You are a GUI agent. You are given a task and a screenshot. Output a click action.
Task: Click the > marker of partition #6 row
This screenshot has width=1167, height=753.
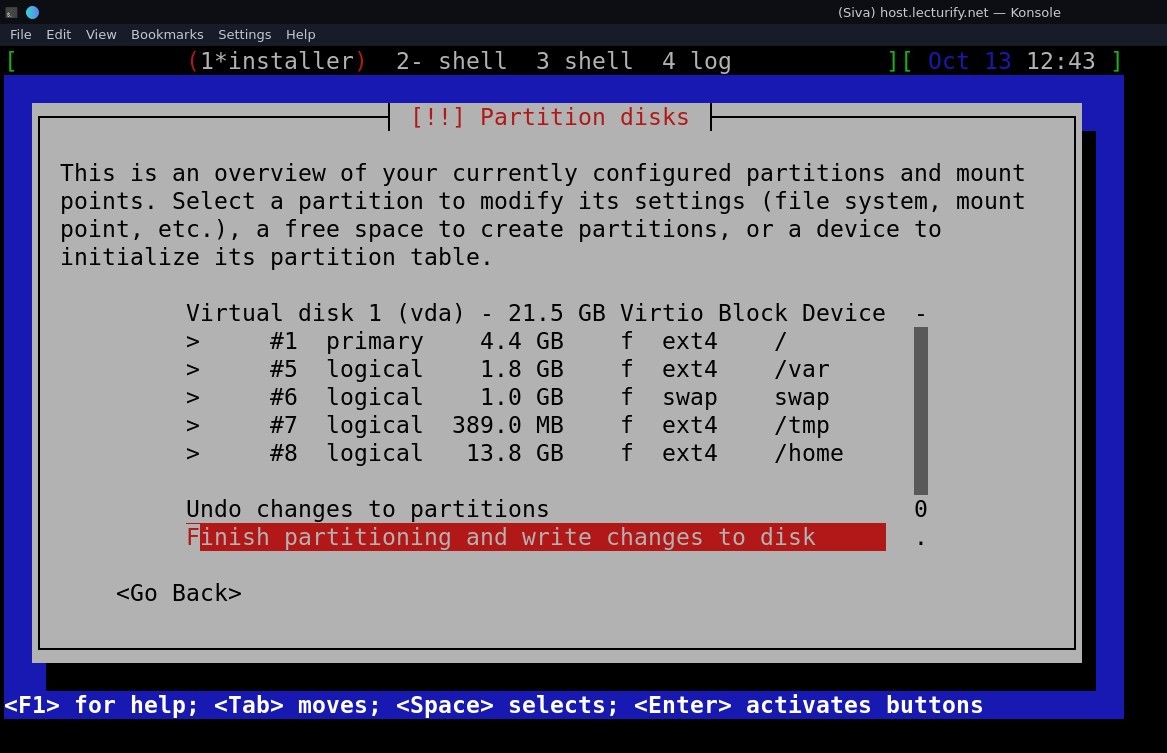coord(193,397)
